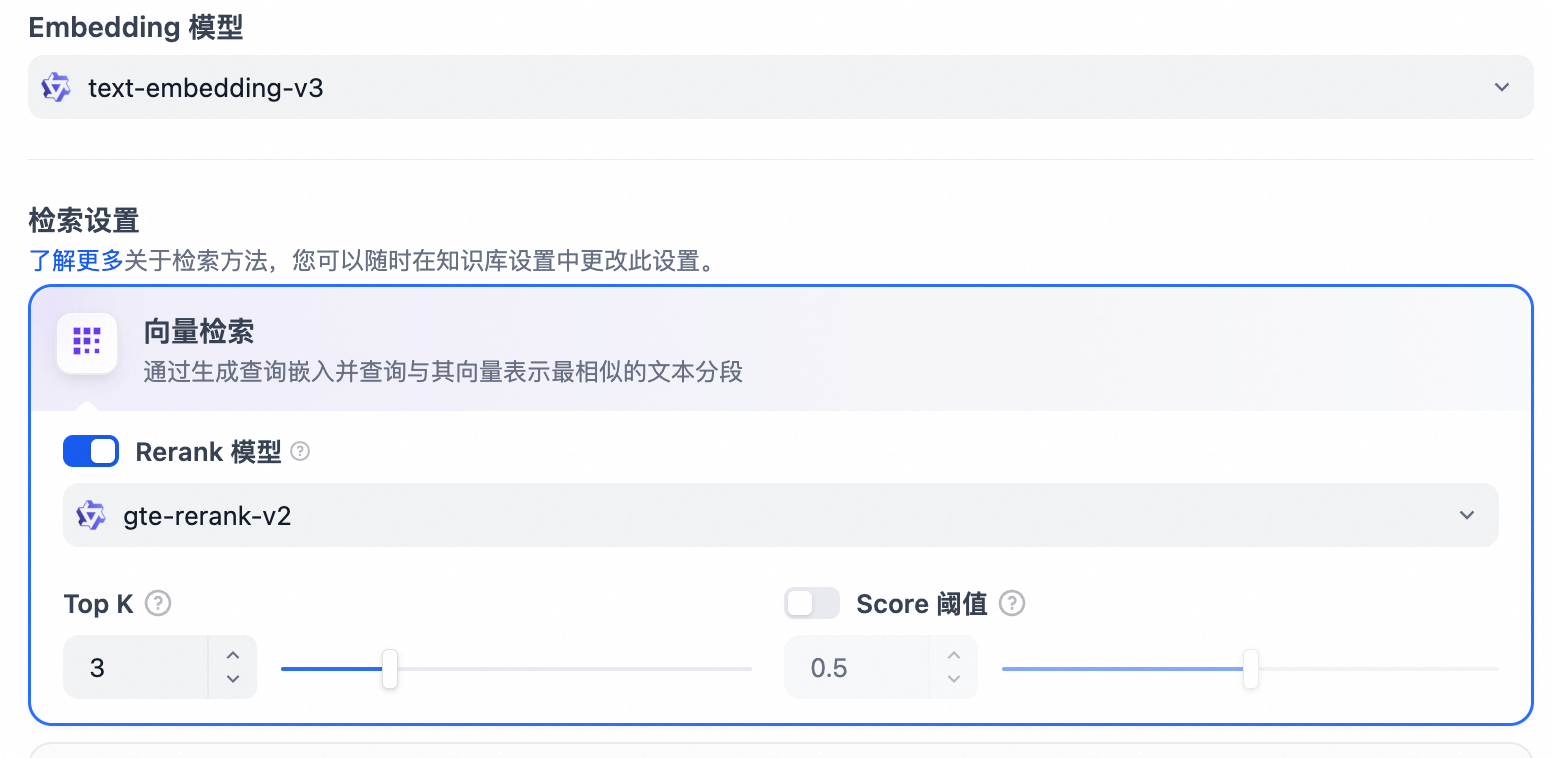Image resolution: width=1552 pixels, height=758 pixels.
Task: Click the vector search grid icon
Action: [x=87, y=342]
